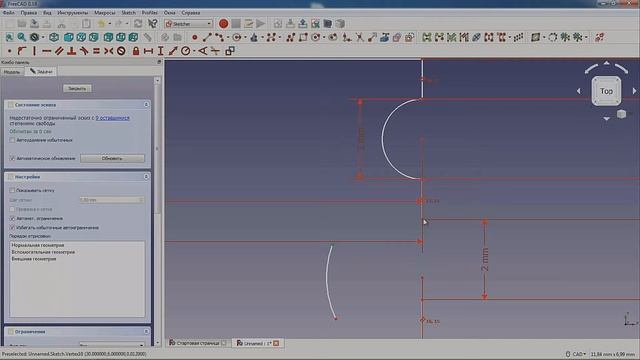Apply the angle constraint
Viewport: 640px width, 360px height.
click(203, 51)
